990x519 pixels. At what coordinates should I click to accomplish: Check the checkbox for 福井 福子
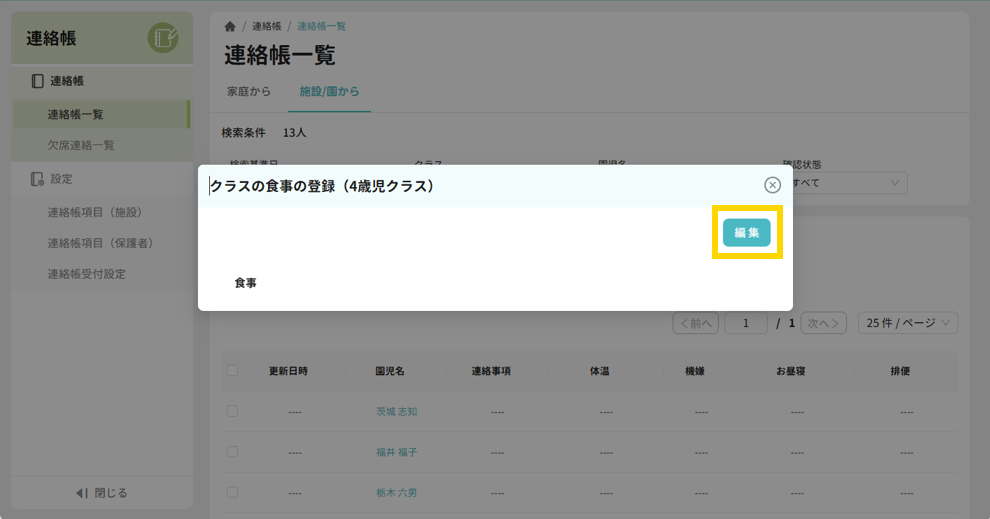point(232,452)
